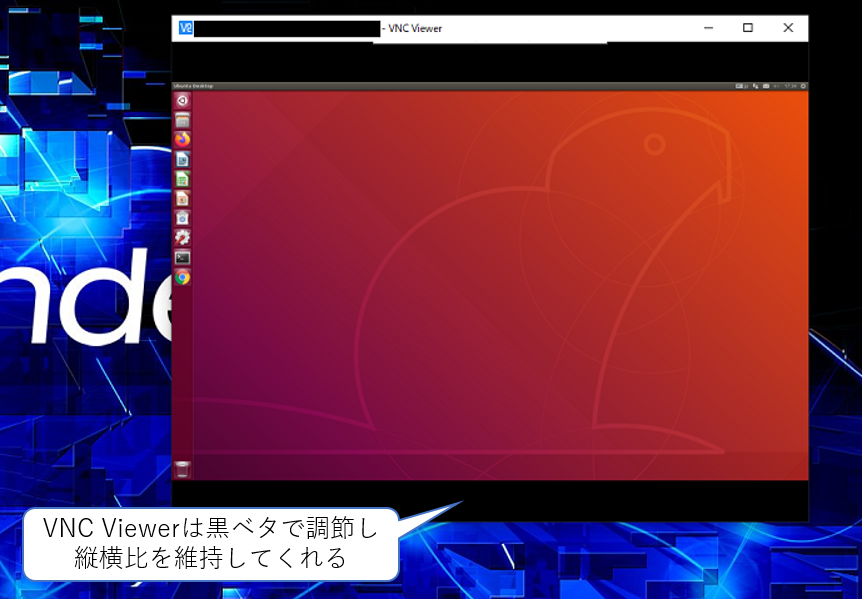Open session power menu in Ubuntu panel
The width and height of the screenshot is (862, 599).
click(803, 86)
